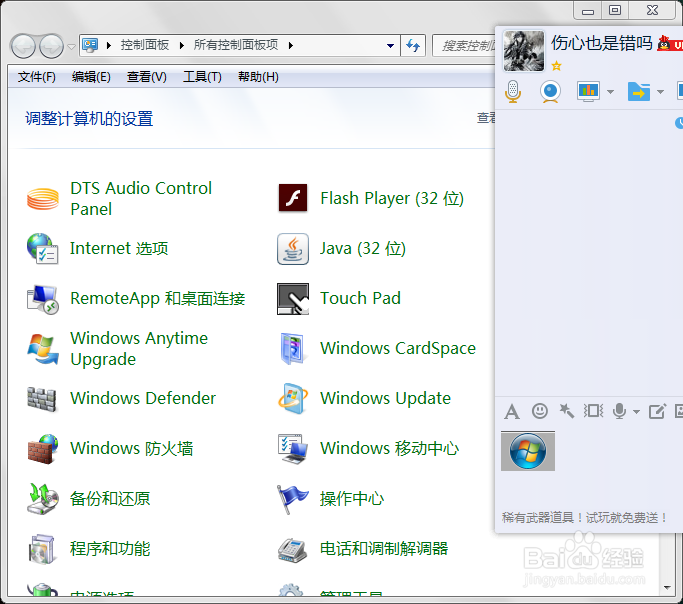The width and height of the screenshot is (683, 604).
Task: Click the control panel search box
Action: [464, 45]
